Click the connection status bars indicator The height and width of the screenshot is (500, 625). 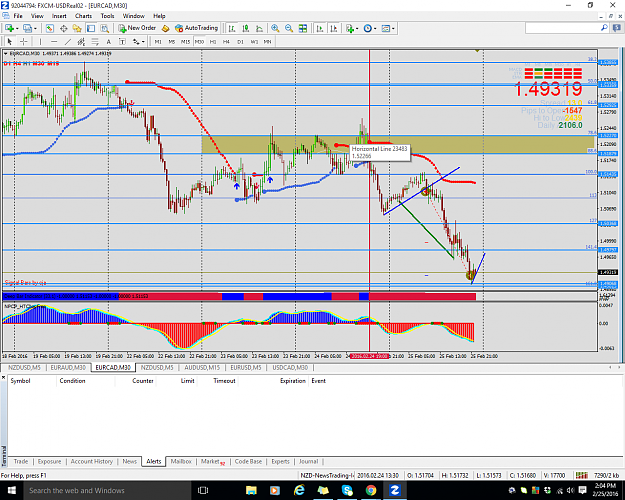pos(582,475)
